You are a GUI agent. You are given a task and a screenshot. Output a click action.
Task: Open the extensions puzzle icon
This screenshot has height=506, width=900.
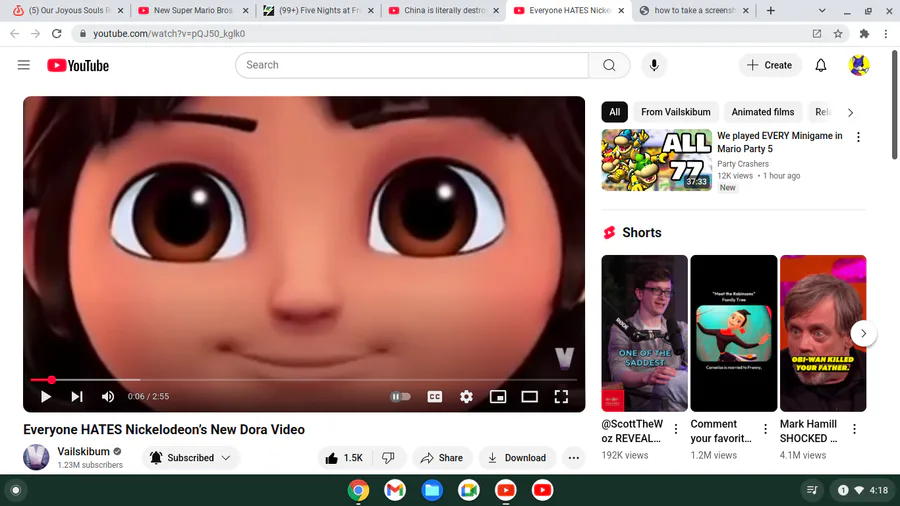(864, 34)
